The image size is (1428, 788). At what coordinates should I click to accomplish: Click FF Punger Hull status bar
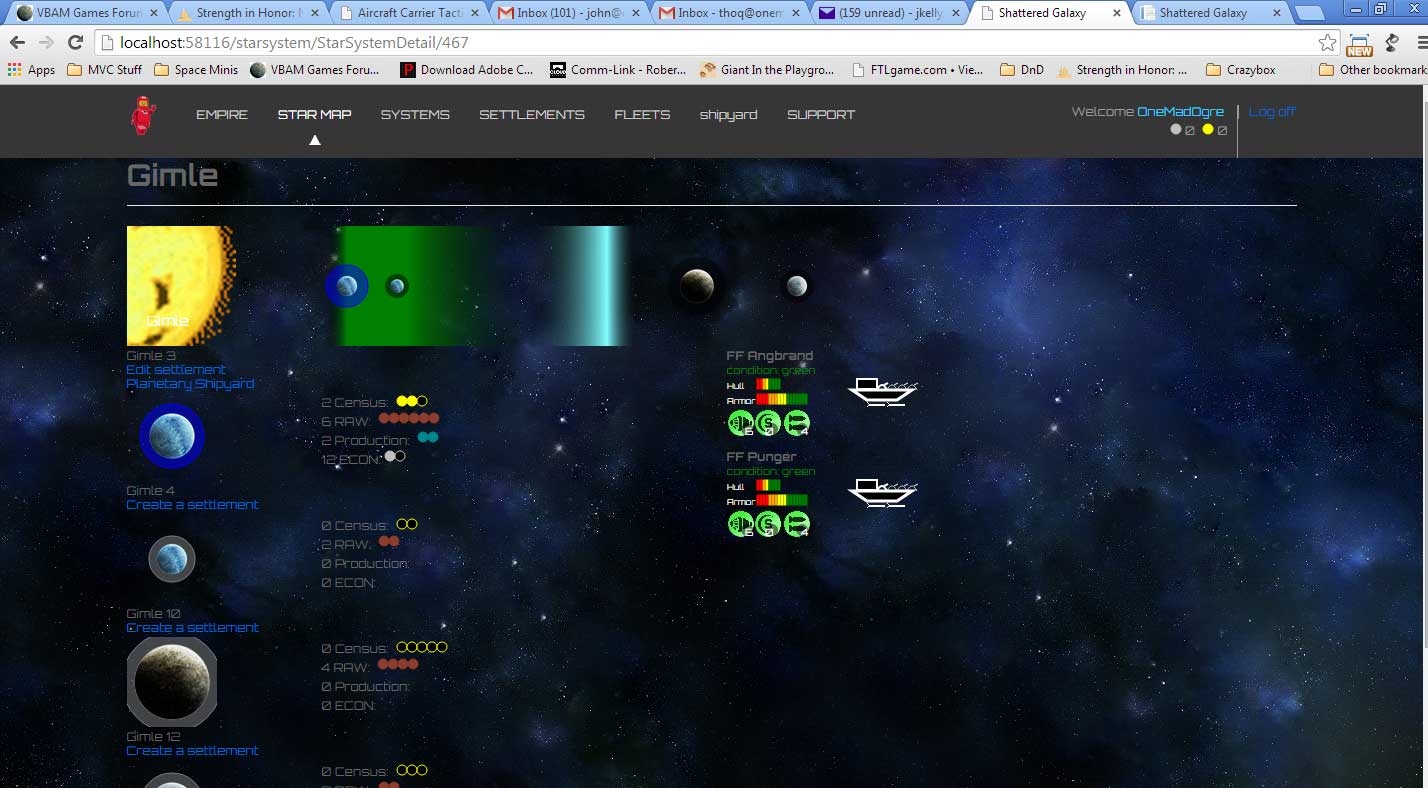click(x=768, y=485)
